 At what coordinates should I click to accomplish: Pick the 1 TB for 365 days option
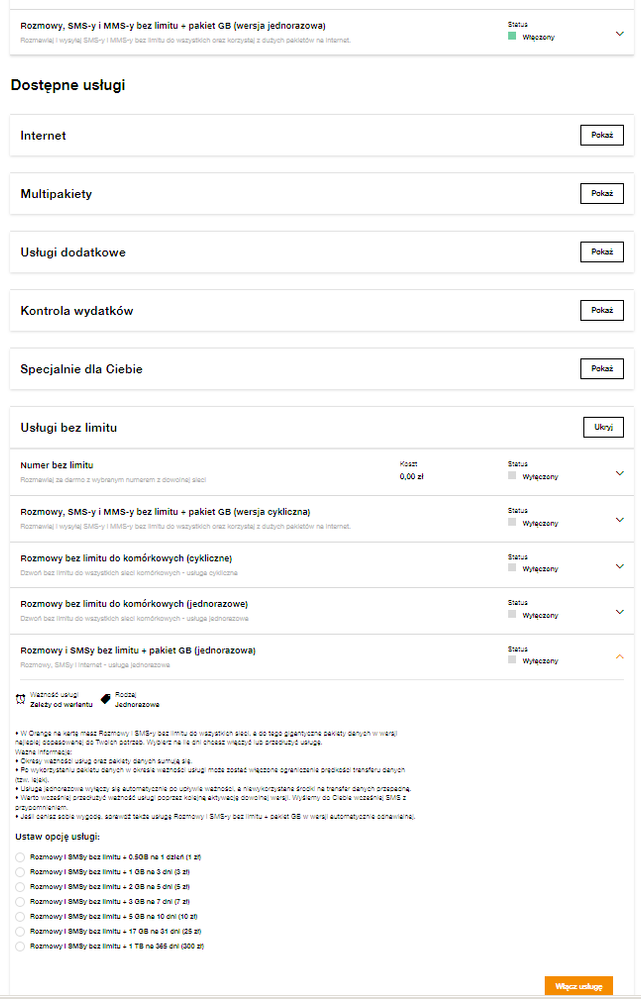pos(20,945)
